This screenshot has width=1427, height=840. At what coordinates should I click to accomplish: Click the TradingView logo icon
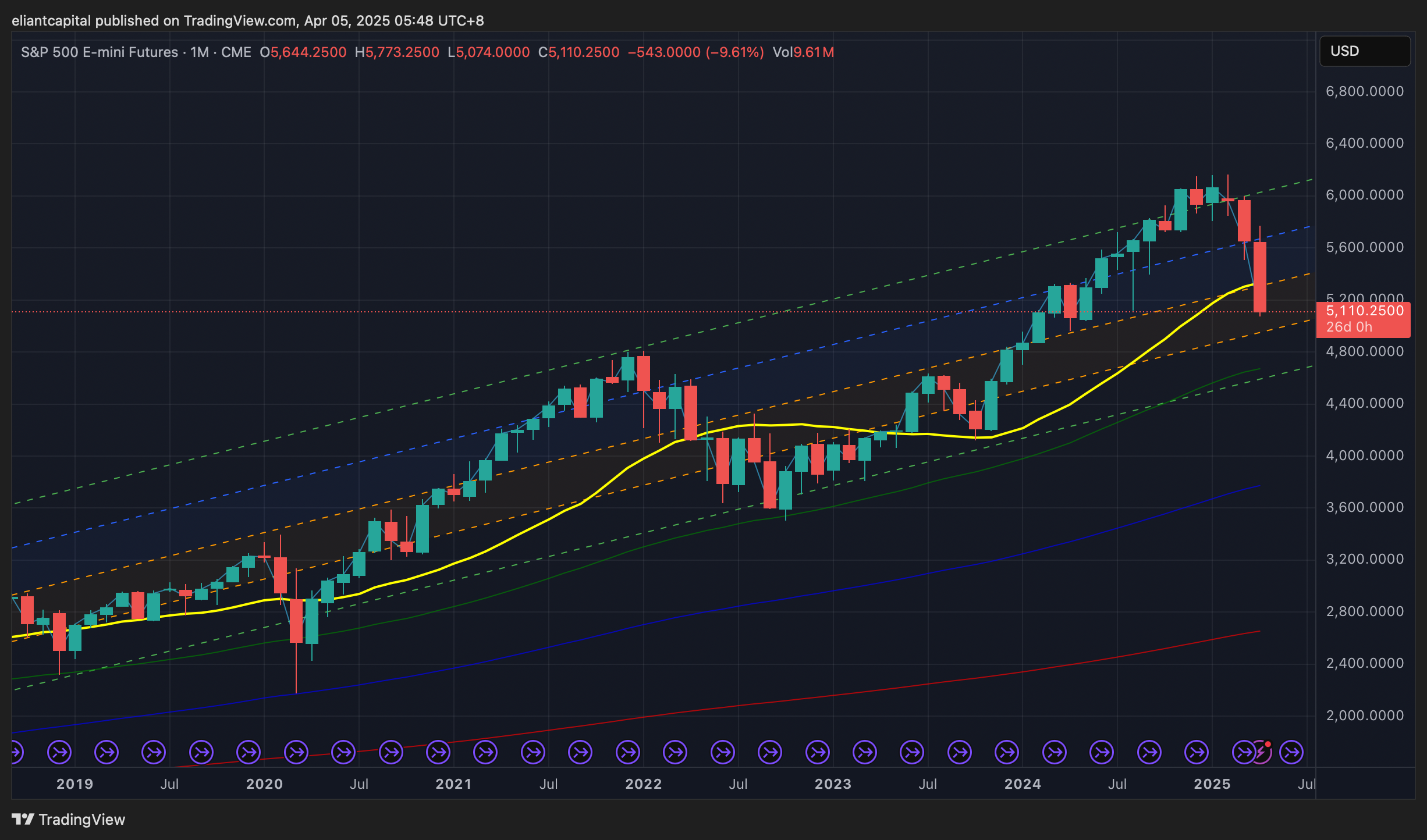point(23,819)
